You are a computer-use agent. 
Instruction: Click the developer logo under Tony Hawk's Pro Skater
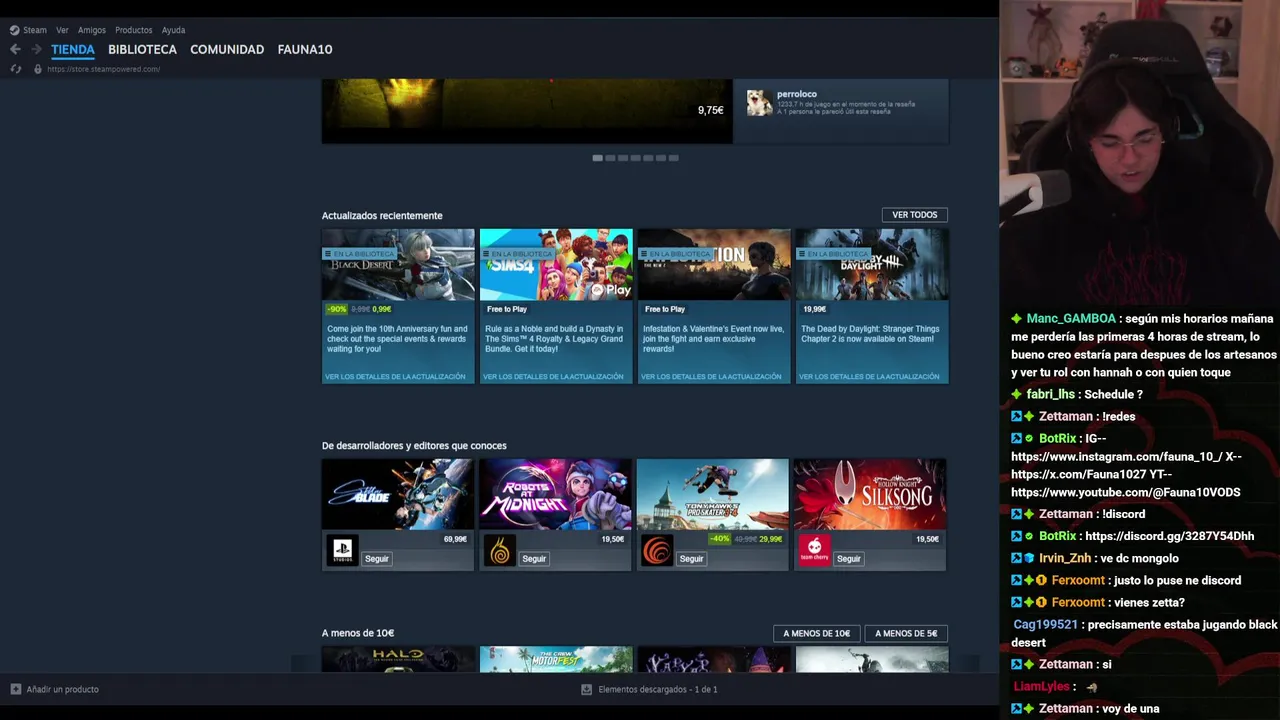pyautogui.click(x=657, y=550)
